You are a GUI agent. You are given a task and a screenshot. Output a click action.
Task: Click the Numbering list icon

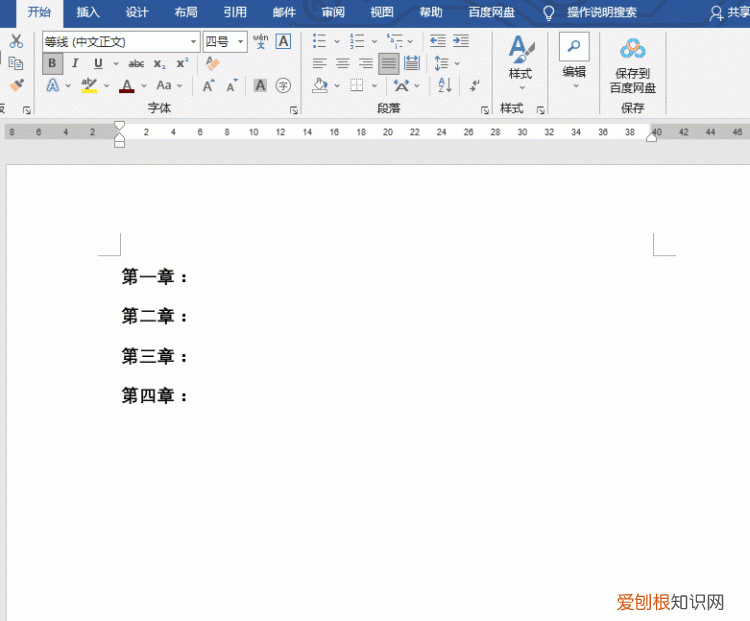357,41
